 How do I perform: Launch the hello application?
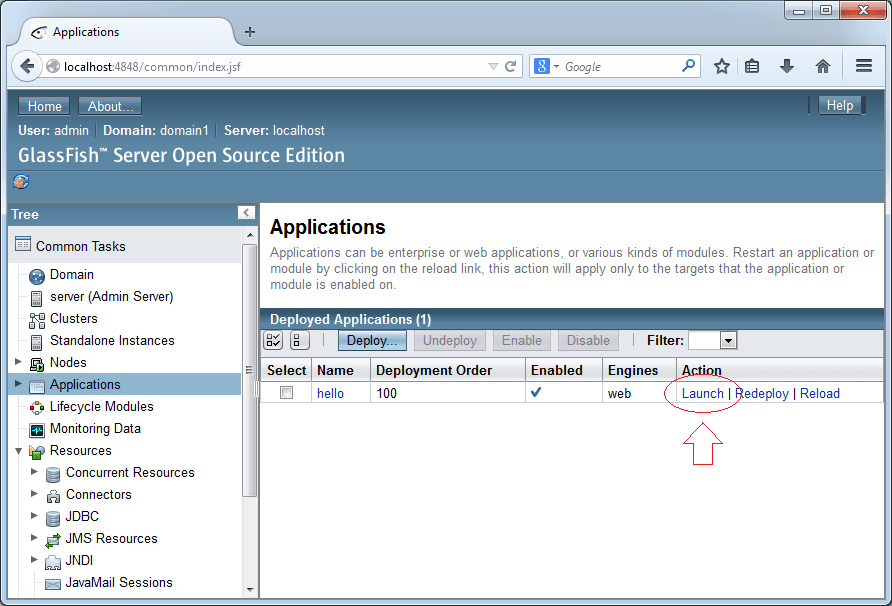pos(701,393)
